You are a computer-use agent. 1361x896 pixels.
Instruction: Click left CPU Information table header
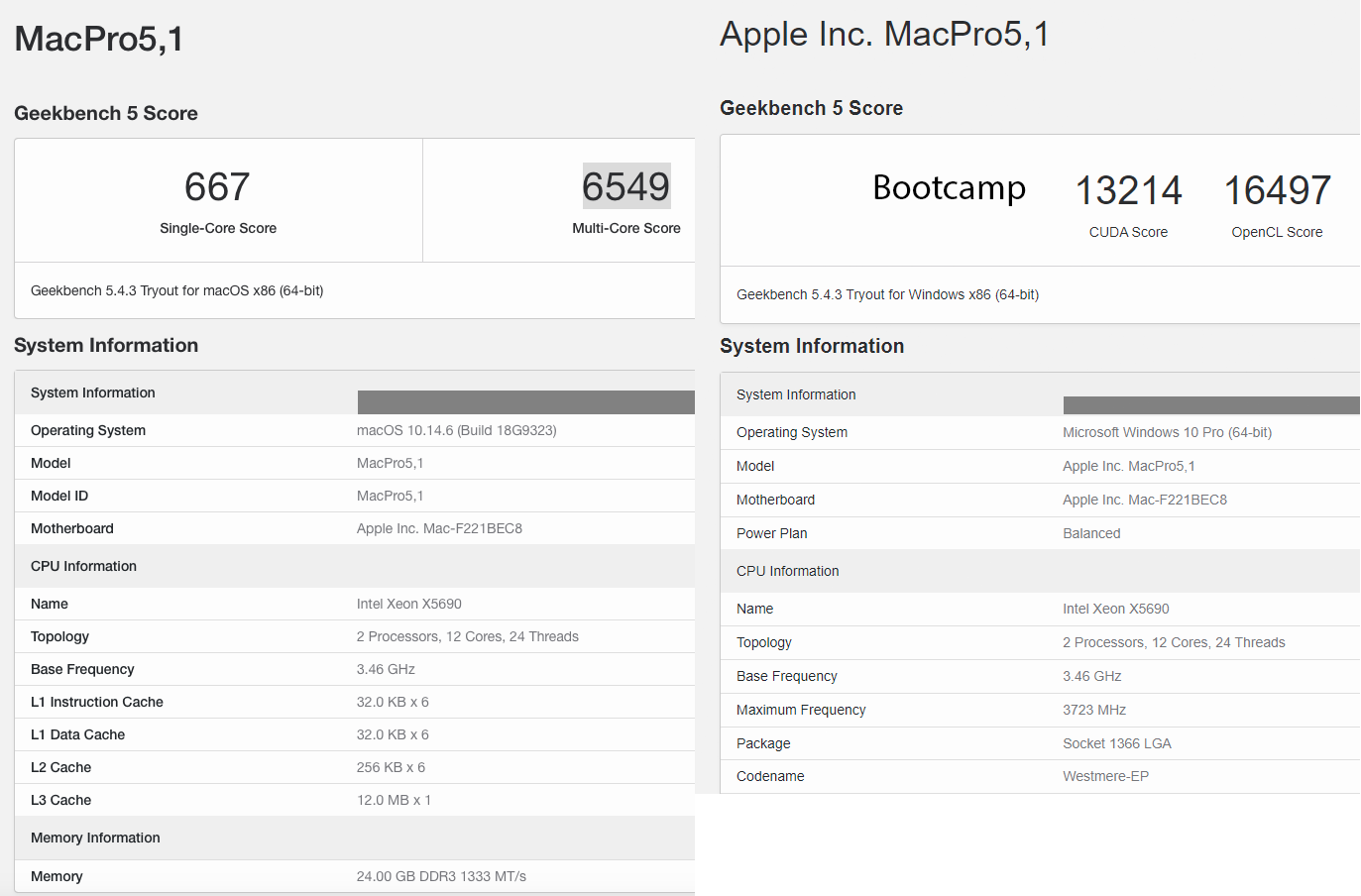[x=84, y=566]
